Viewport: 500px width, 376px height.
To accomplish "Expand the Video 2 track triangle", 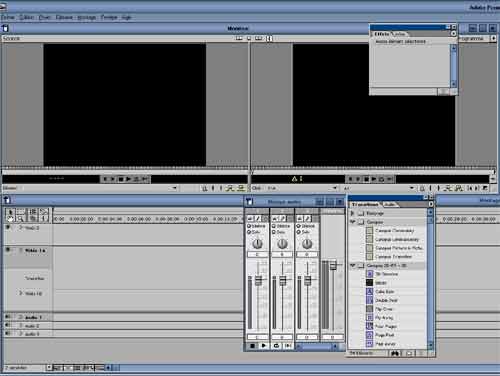I will [x=21, y=228].
